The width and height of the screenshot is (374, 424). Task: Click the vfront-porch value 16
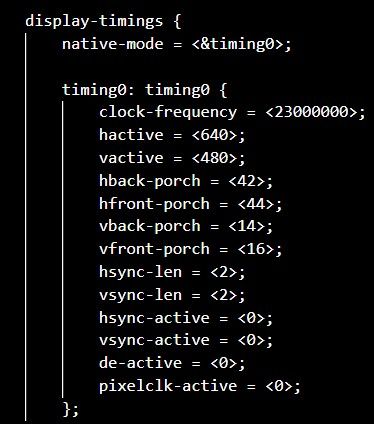[256, 249]
